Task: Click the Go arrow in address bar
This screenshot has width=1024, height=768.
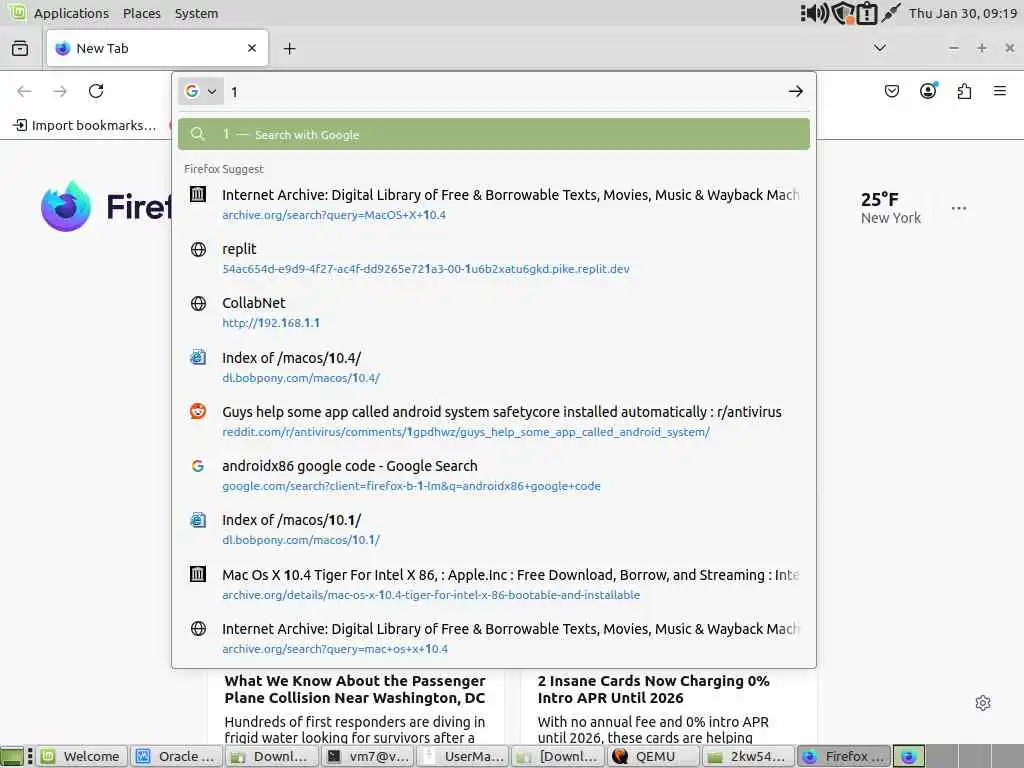Action: click(795, 91)
